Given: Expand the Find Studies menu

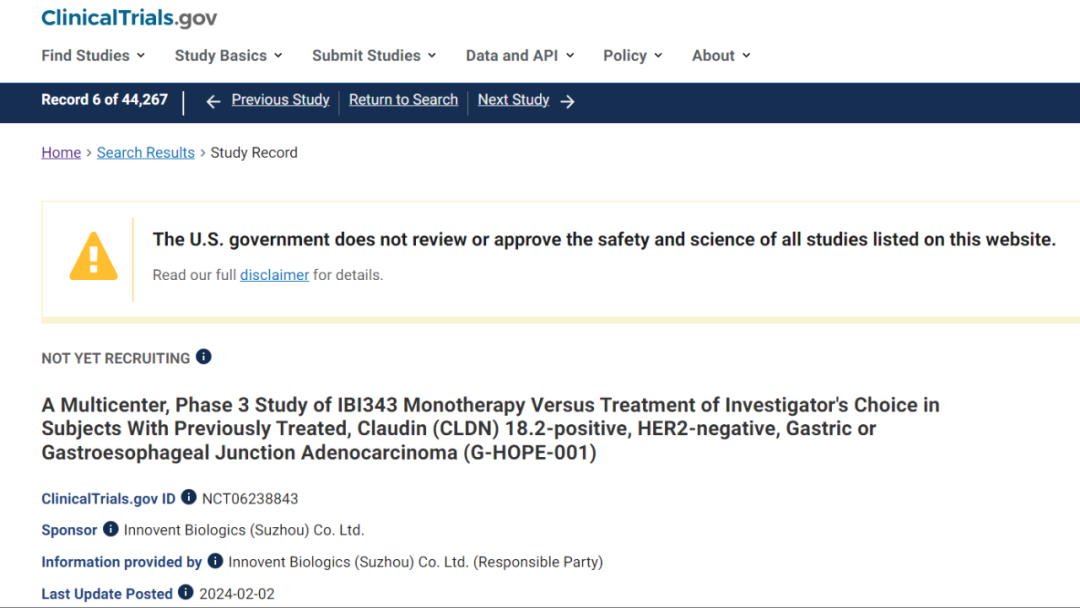Looking at the screenshot, I should point(93,56).
